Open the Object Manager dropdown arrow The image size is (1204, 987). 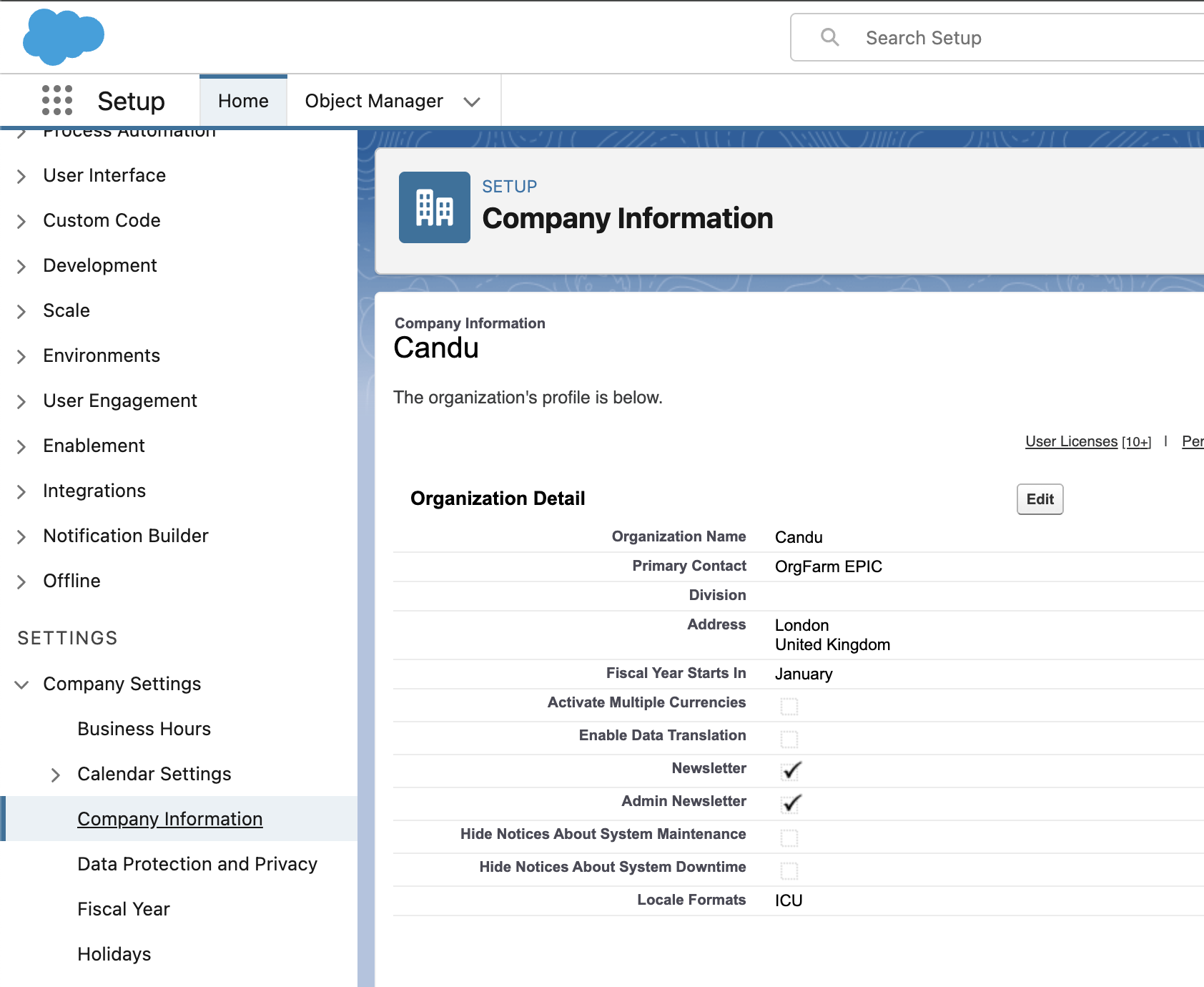(472, 102)
